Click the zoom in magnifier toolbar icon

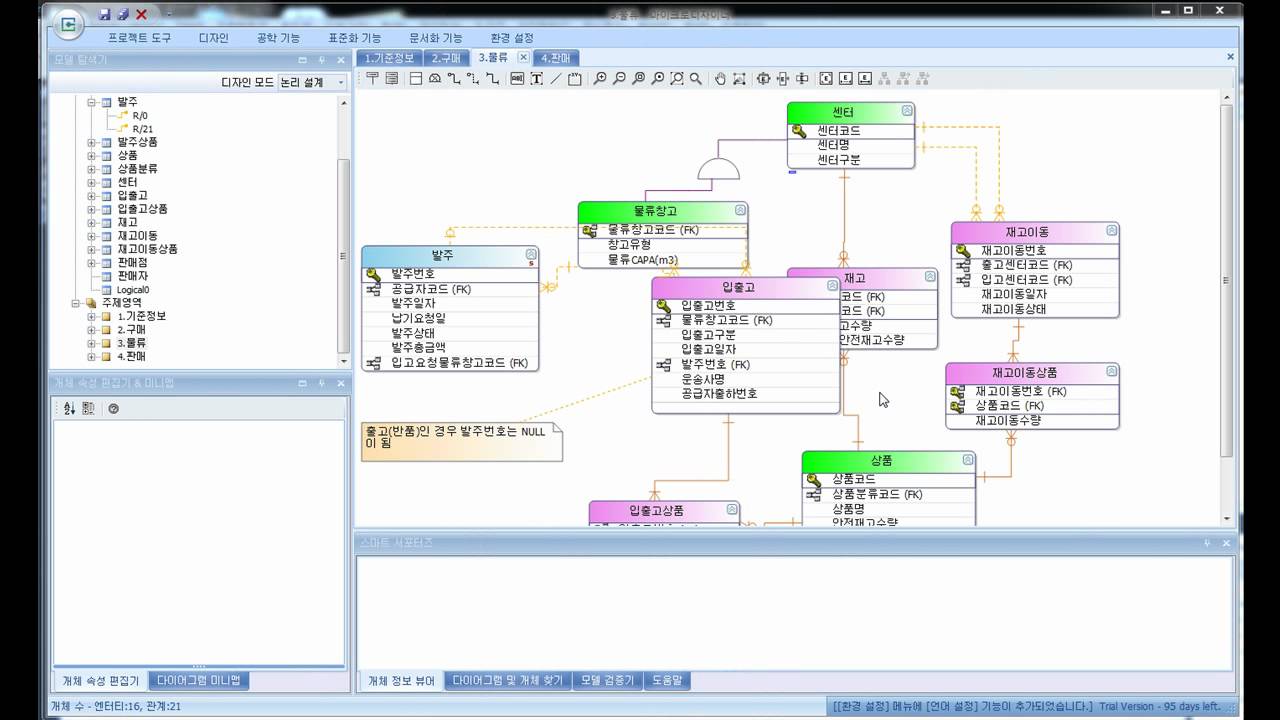point(600,78)
